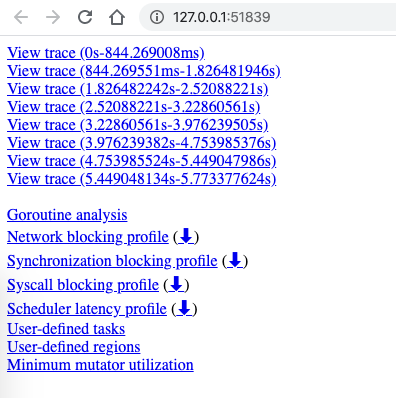Image resolution: width=396 pixels, height=398 pixels.
Task: Reload the page with the refresh icon
Action: point(85,17)
